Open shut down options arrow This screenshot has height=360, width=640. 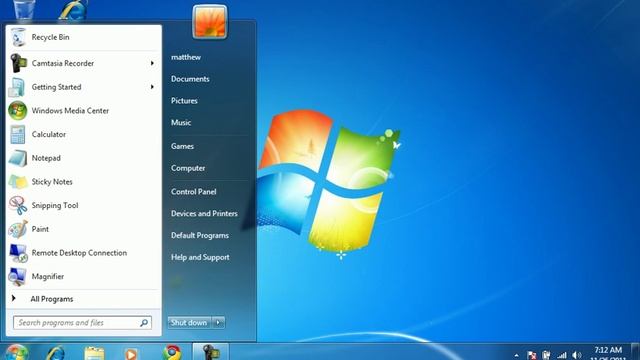click(218, 322)
